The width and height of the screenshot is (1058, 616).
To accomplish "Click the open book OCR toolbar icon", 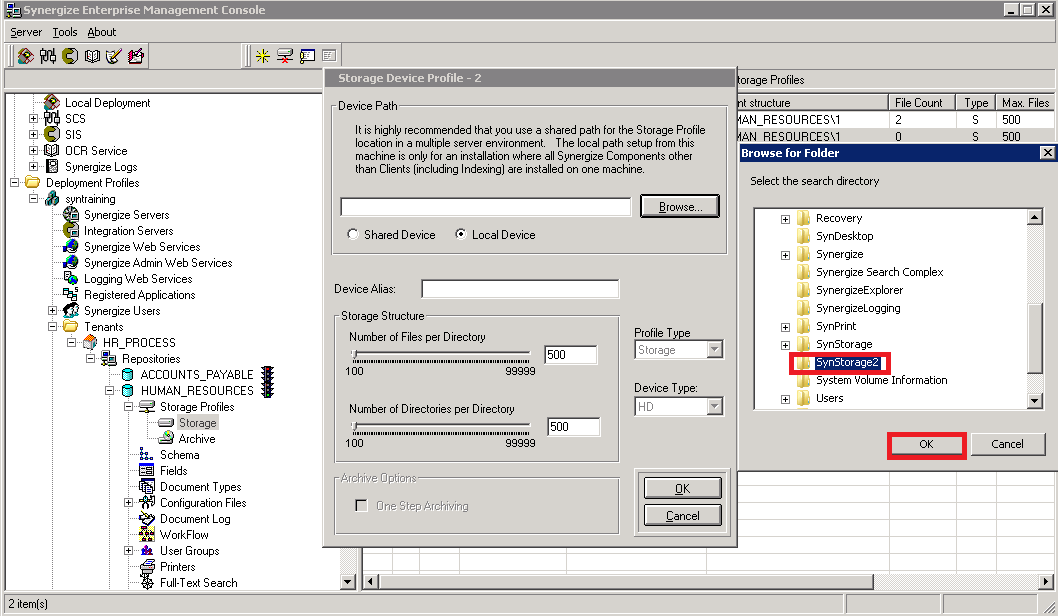I will 92,56.
